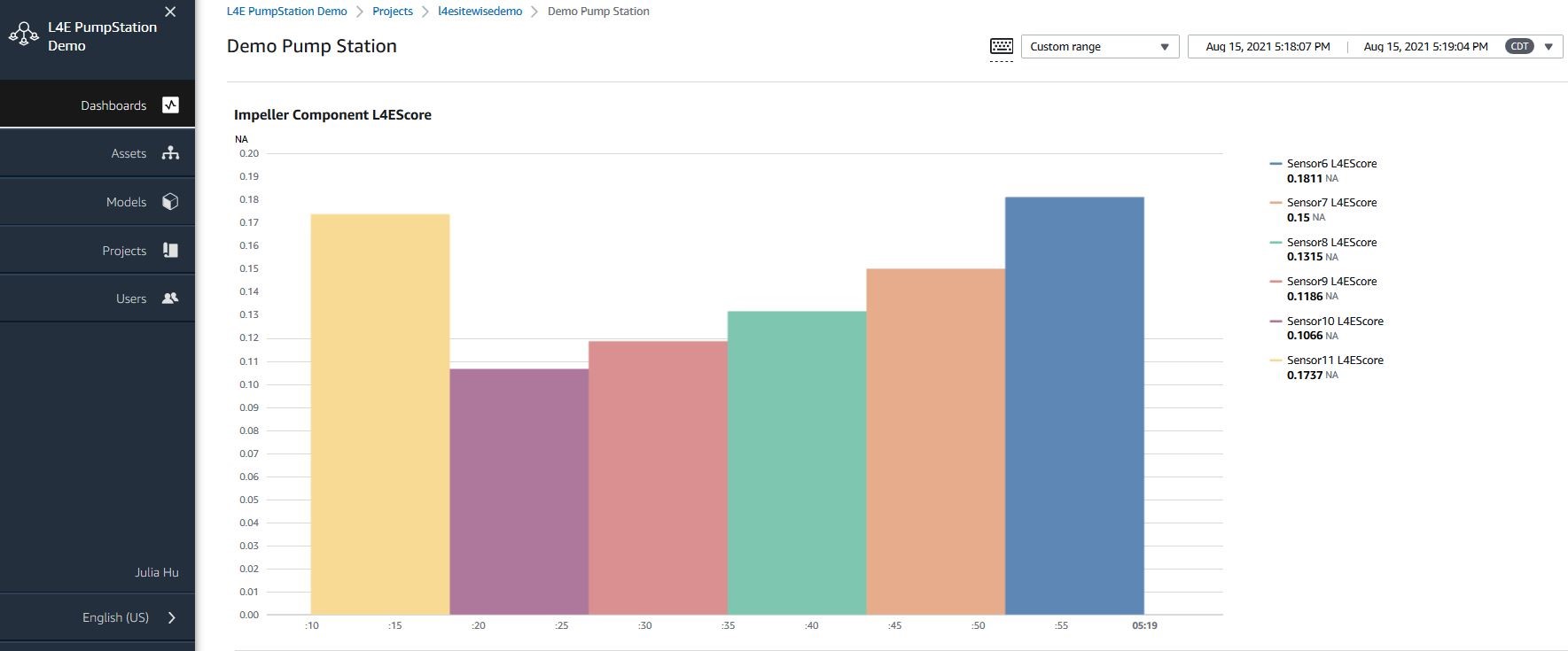Image resolution: width=1568 pixels, height=651 pixels.
Task: Click the 0.1066 value in legend
Action: [x=1305, y=336]
